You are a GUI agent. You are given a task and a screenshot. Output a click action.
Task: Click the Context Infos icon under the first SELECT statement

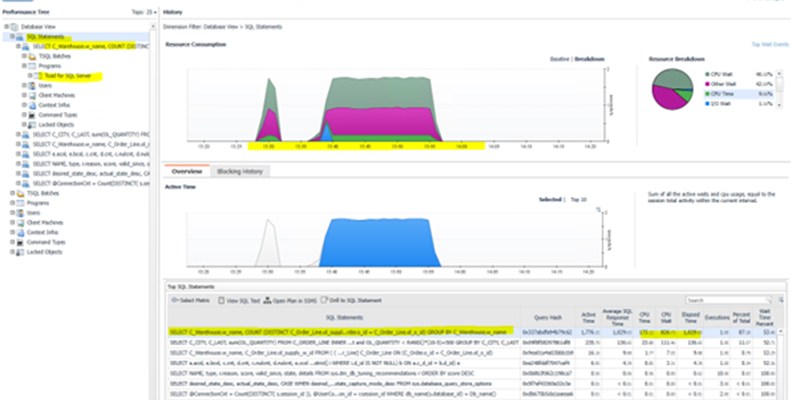click(32, 105)
